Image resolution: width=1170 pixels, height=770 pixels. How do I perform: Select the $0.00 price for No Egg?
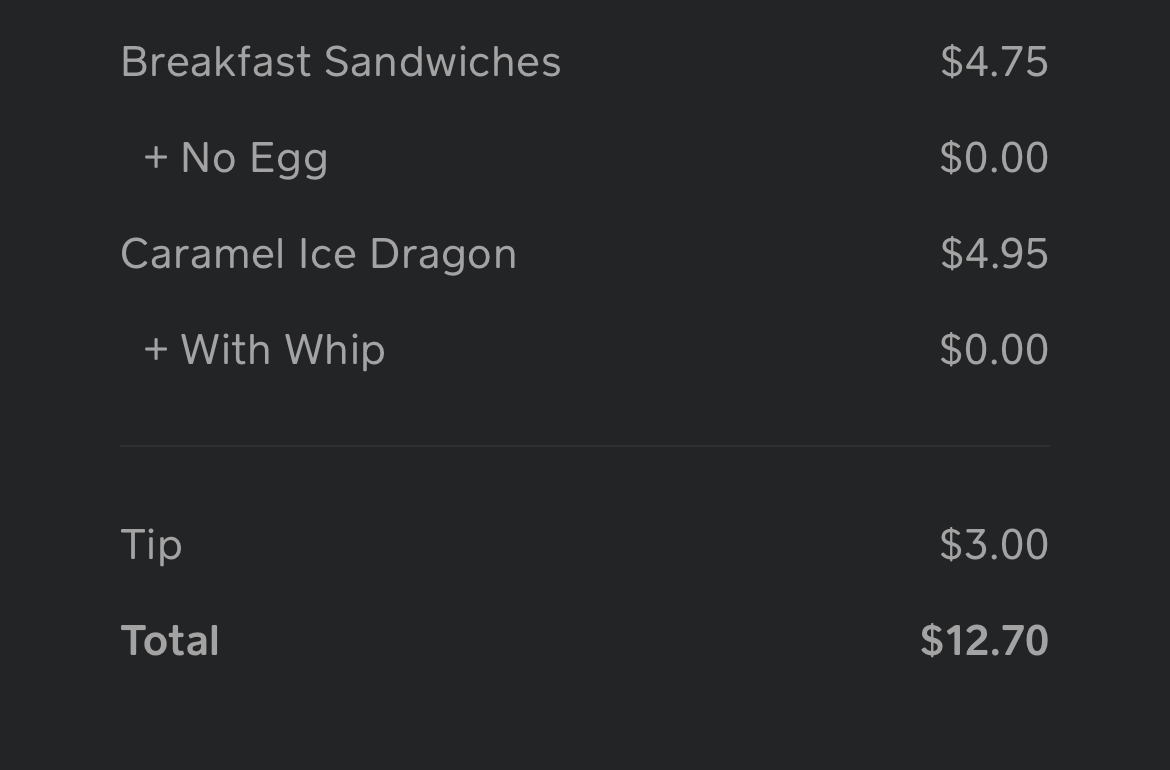993,158
